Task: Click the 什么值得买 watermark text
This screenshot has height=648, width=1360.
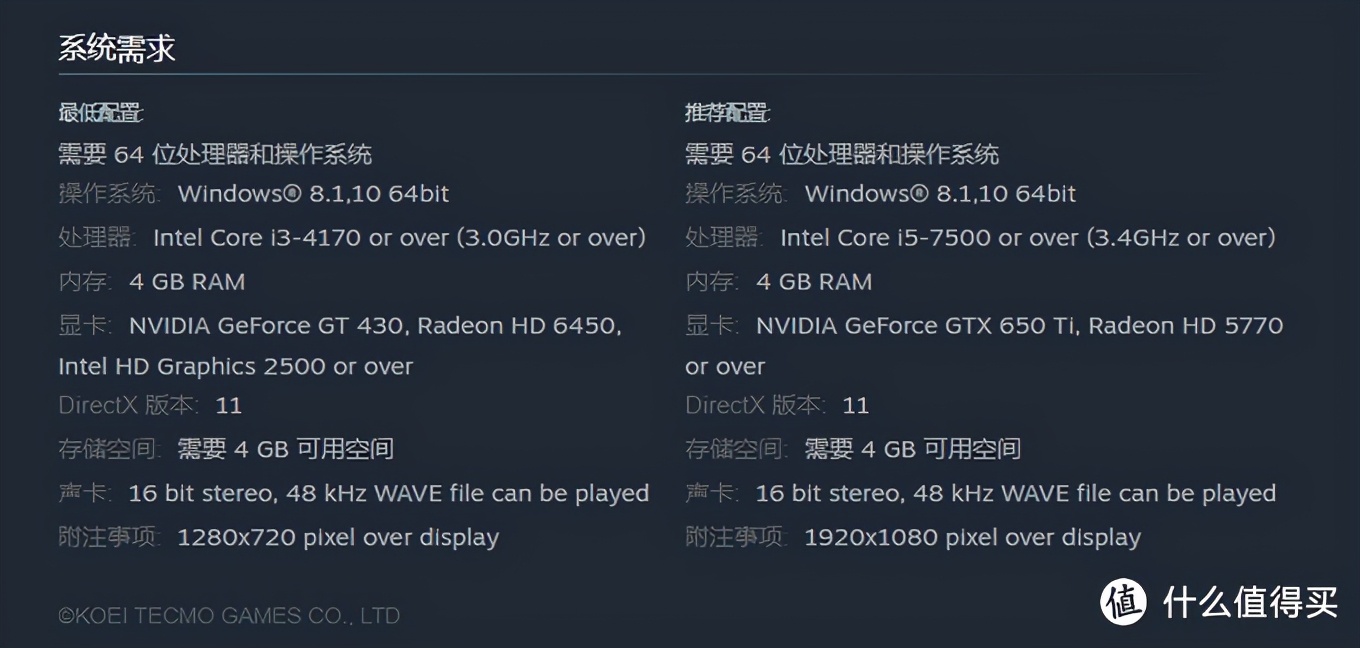Action: point(1250,601)
